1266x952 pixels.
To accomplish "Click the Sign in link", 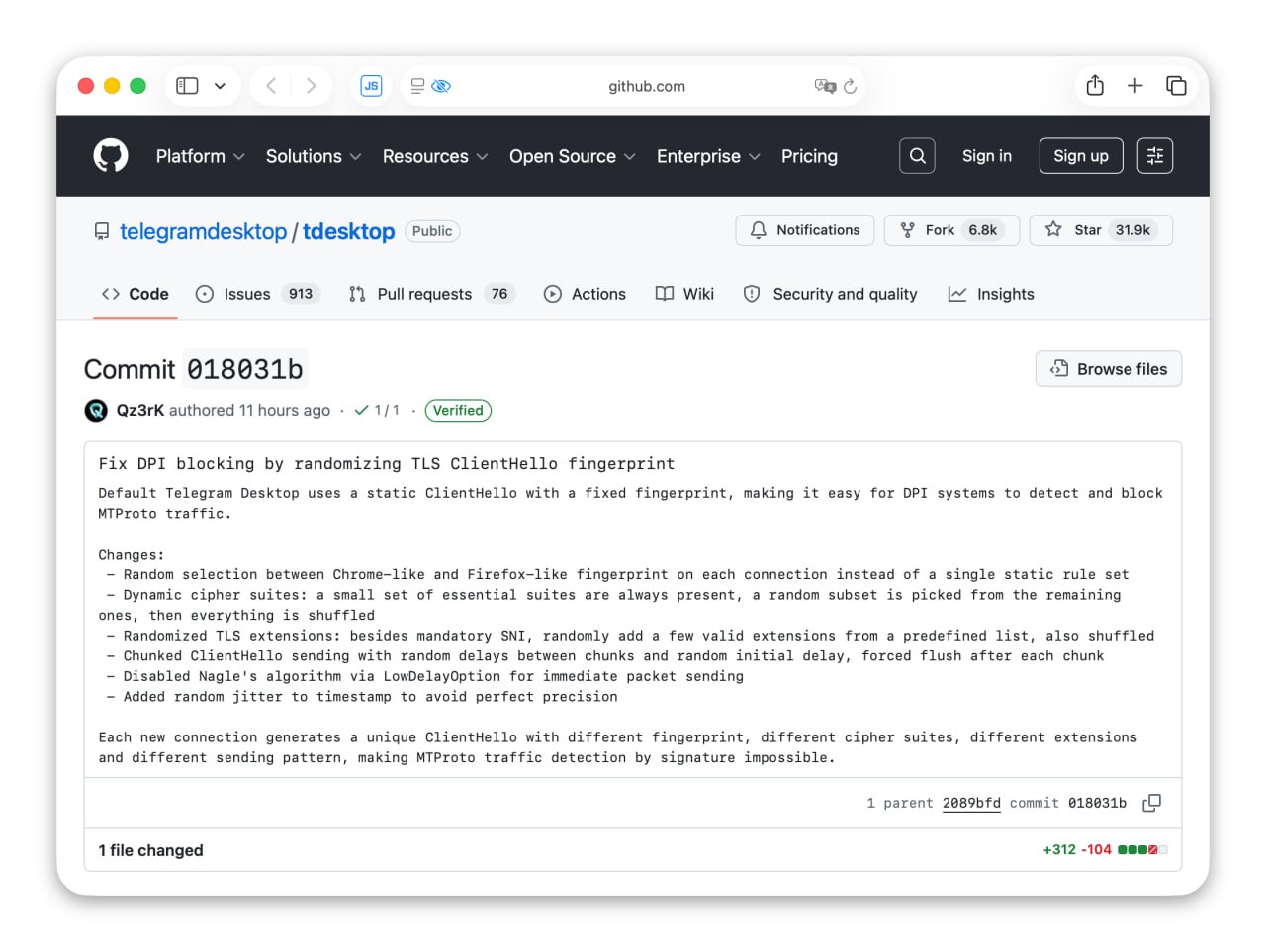I will (x=987, y=156).
